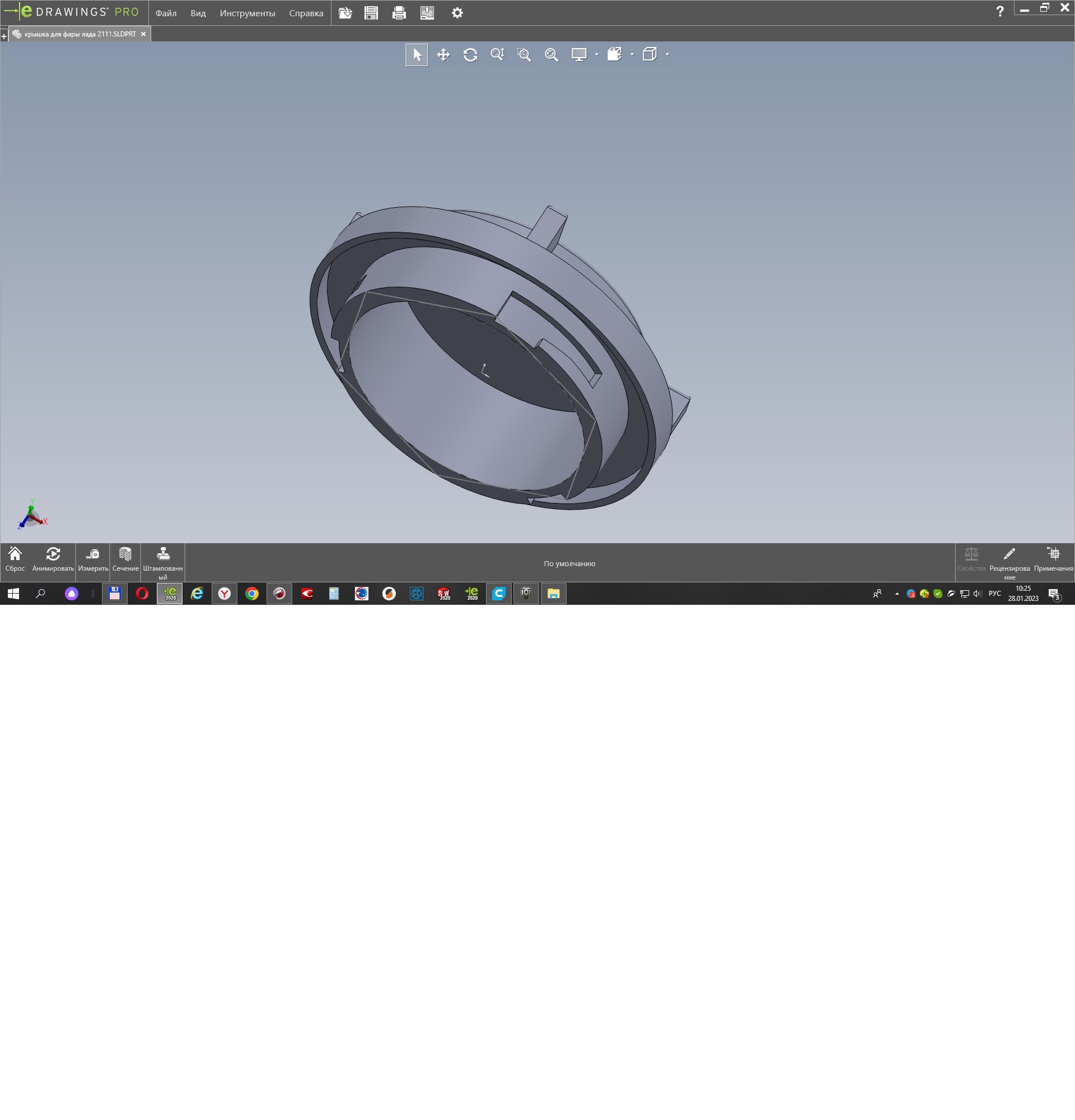Open the settings gear in top toolbar

457,13
